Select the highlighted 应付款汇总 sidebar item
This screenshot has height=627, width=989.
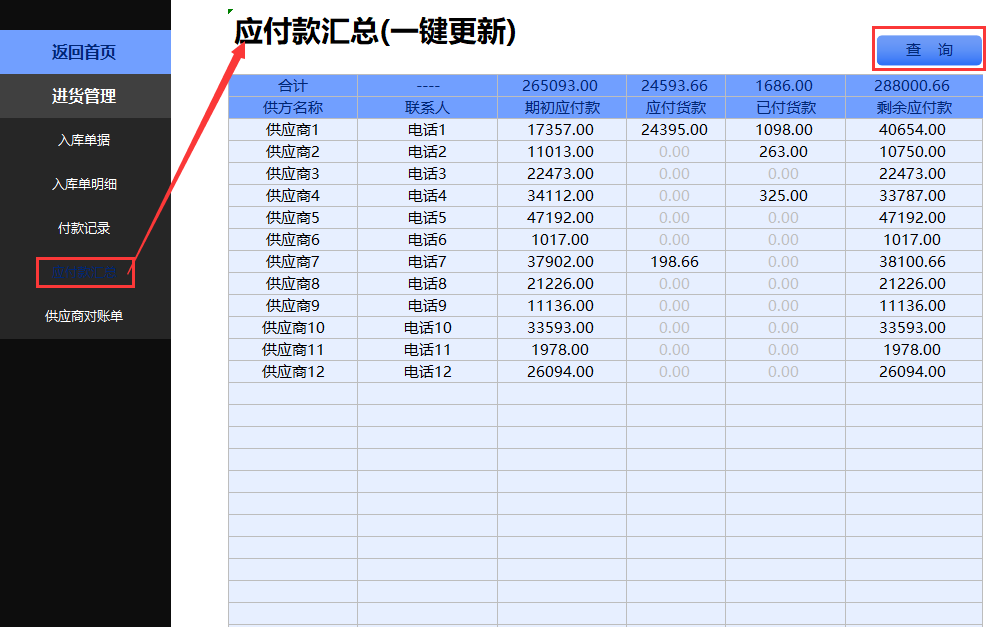pos(85,272)
